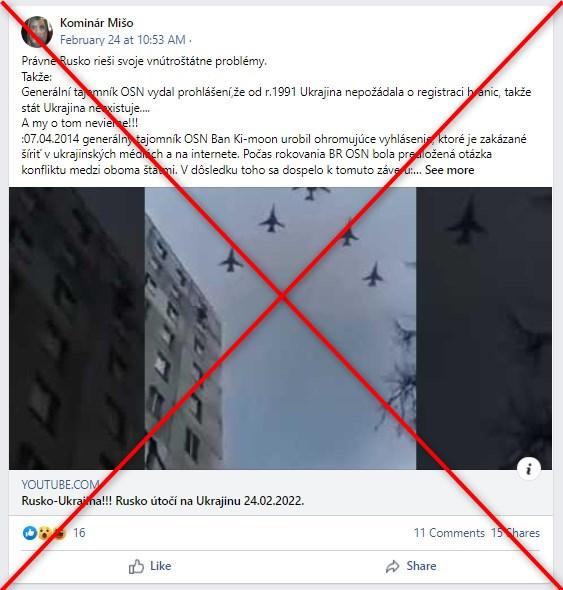This screenshot has height=590, width=563.
Task: Click the blue thumbs-up reaction icon
Action: (x=30, y=533)
